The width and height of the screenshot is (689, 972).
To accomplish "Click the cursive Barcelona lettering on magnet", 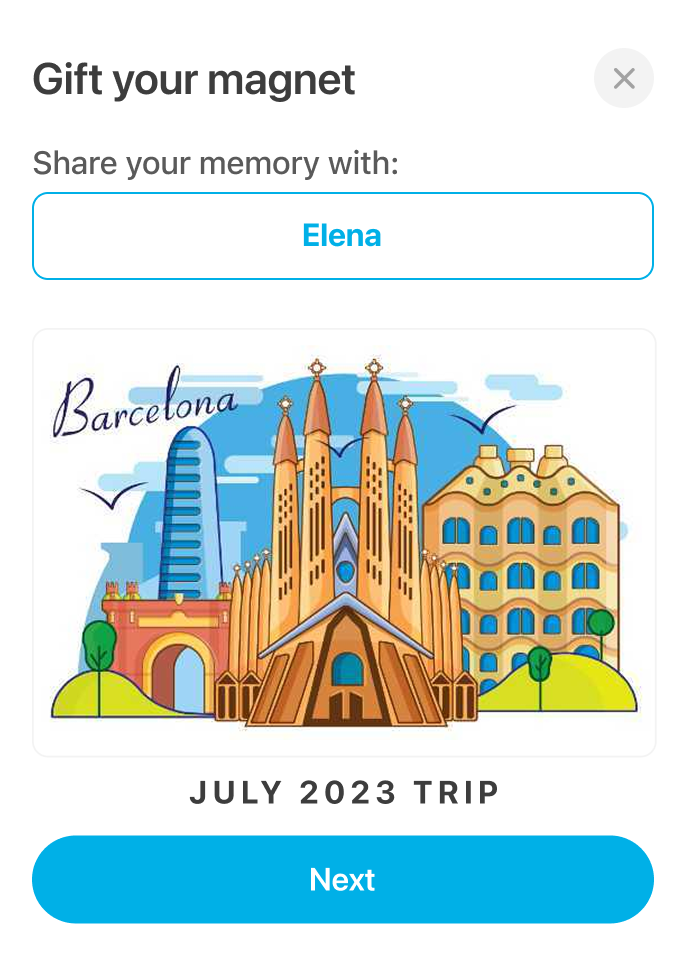I will [145, 404].
